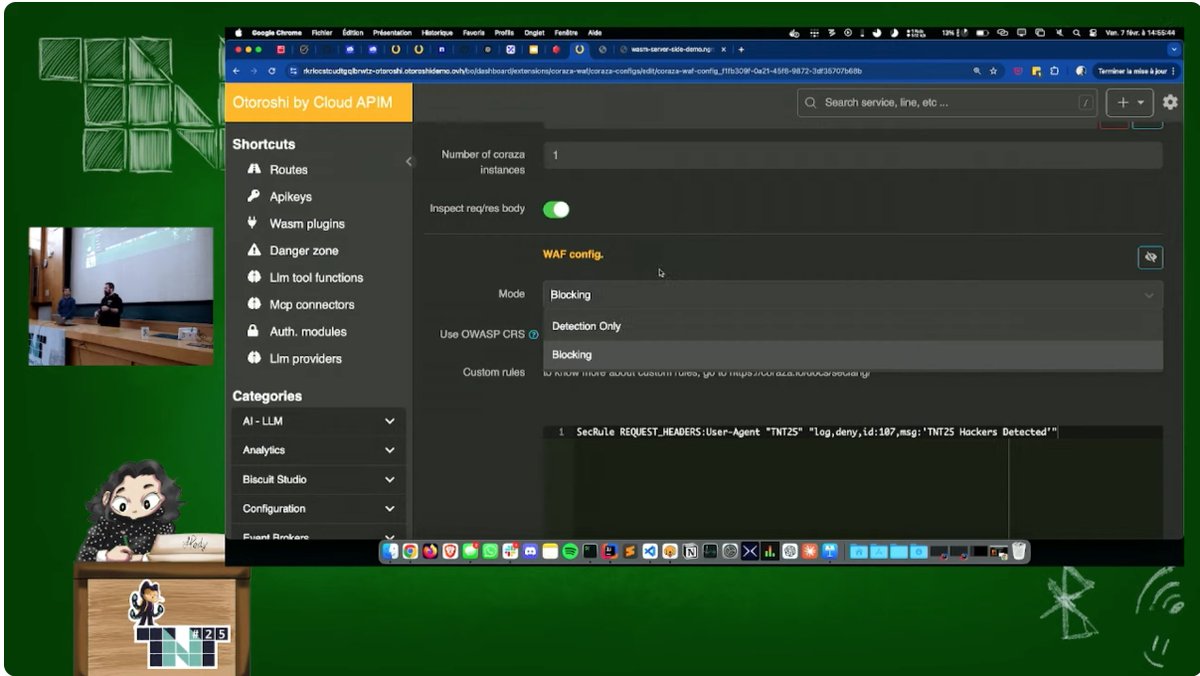Open Wasm plugins shortcut
This screenshot has width=1200, height=676.
coord(295,224)
